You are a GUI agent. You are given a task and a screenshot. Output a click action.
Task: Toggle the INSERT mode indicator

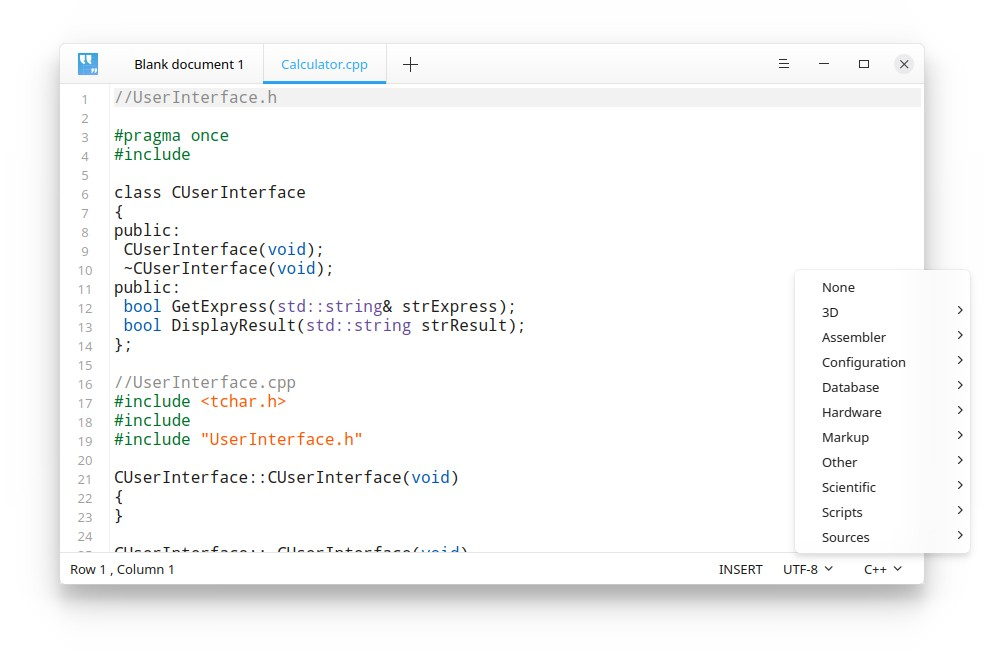click(740, 569)
